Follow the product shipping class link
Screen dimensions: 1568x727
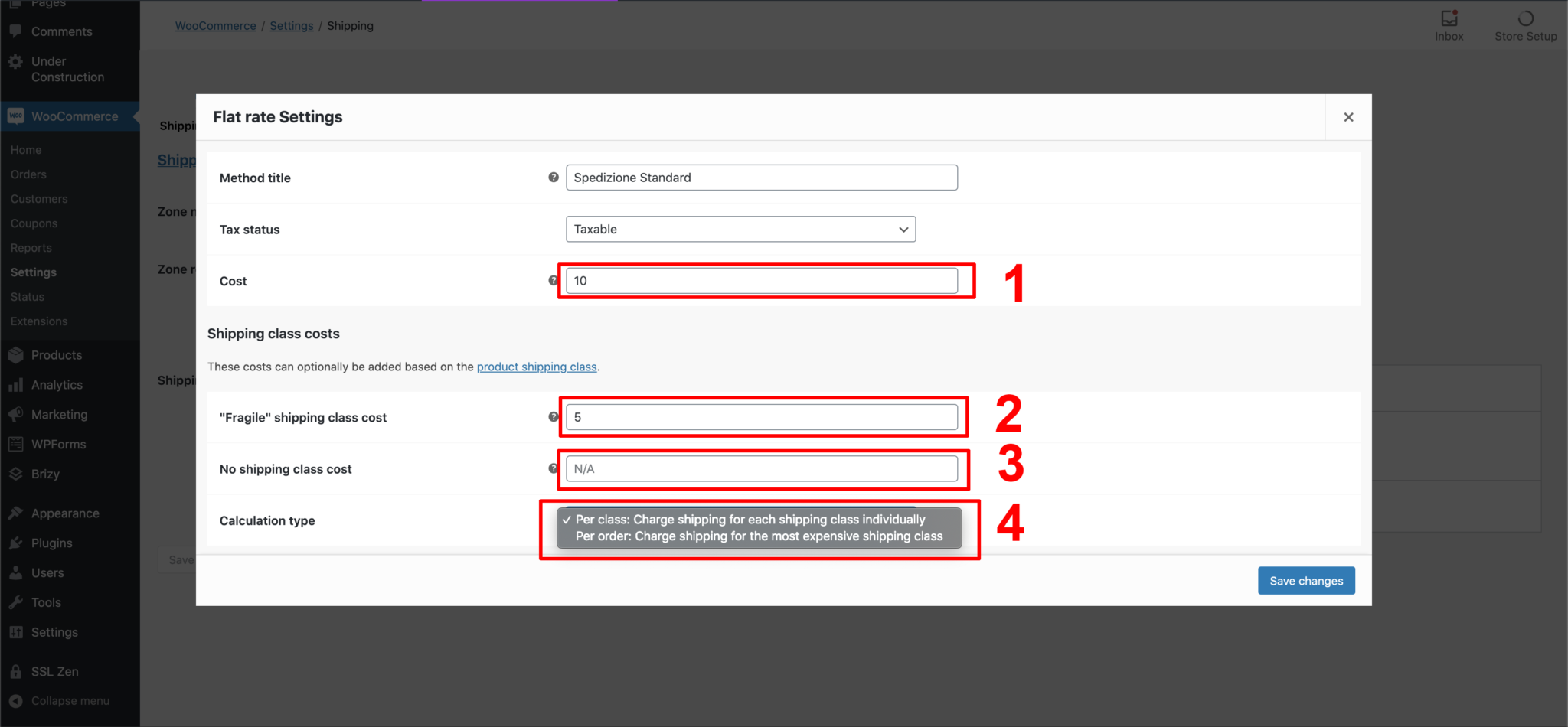click(x=537, y=367)
